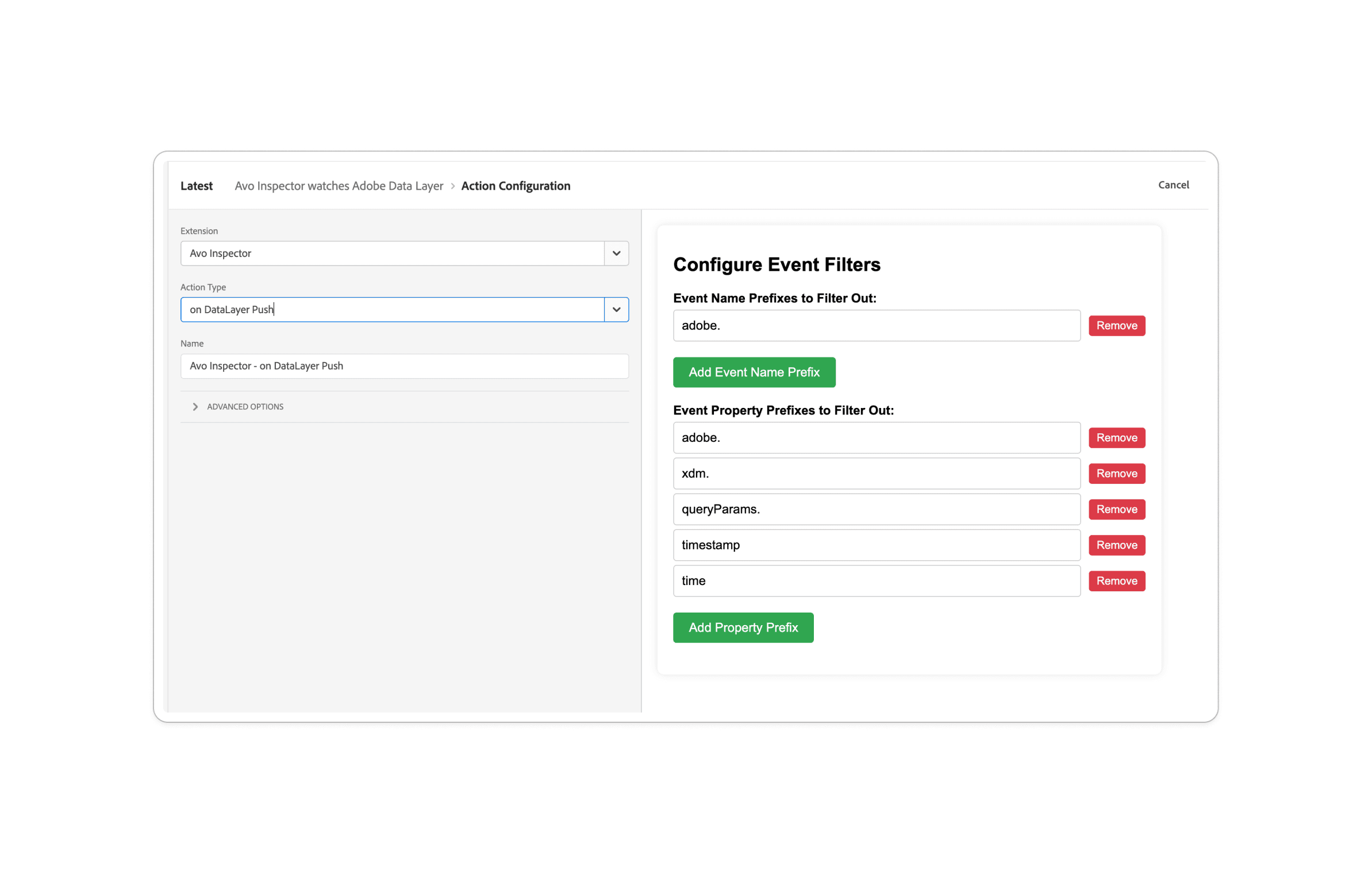This screenshot has height=878, width=1372.
Task: Click Add Event Name Prefix button
Action: click(x=754, y=371)
